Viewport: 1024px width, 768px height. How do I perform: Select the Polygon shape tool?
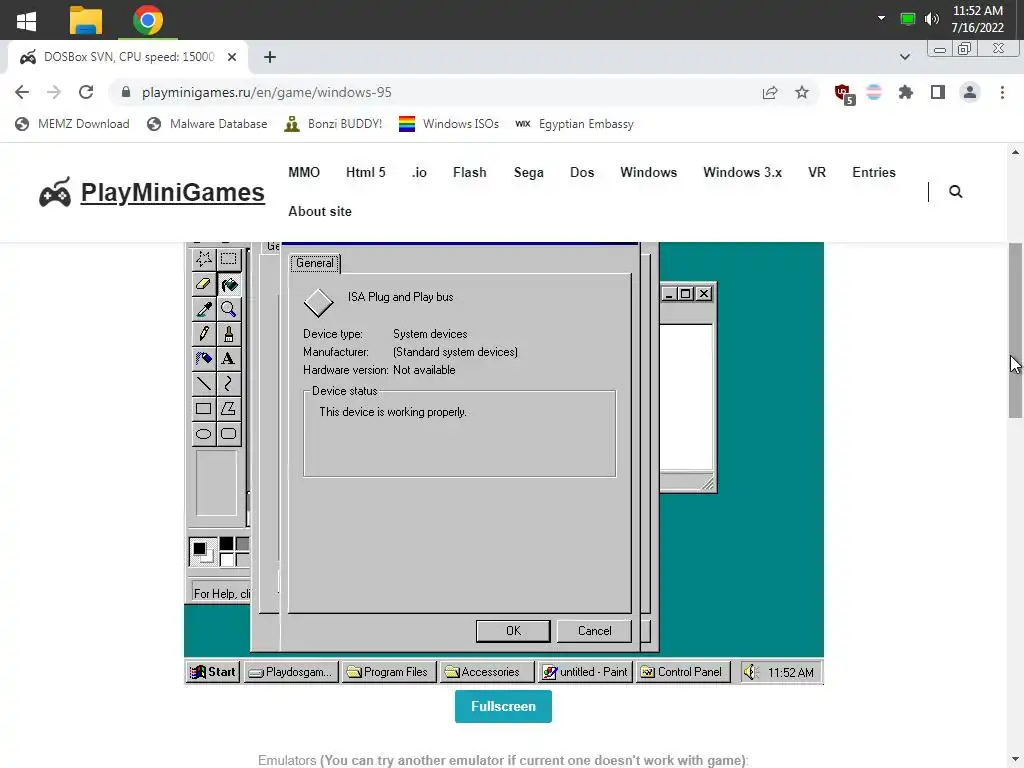coord(229,409)
